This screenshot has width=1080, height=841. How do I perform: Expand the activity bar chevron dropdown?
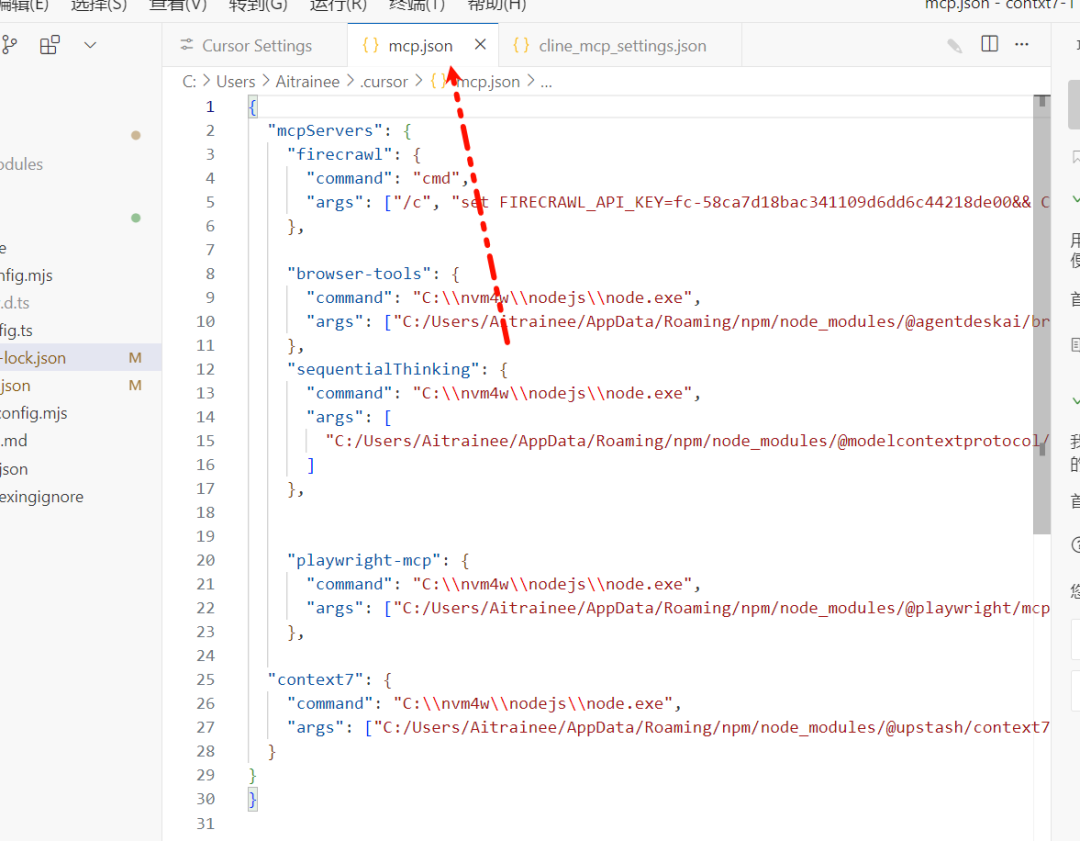pos(90,45)
